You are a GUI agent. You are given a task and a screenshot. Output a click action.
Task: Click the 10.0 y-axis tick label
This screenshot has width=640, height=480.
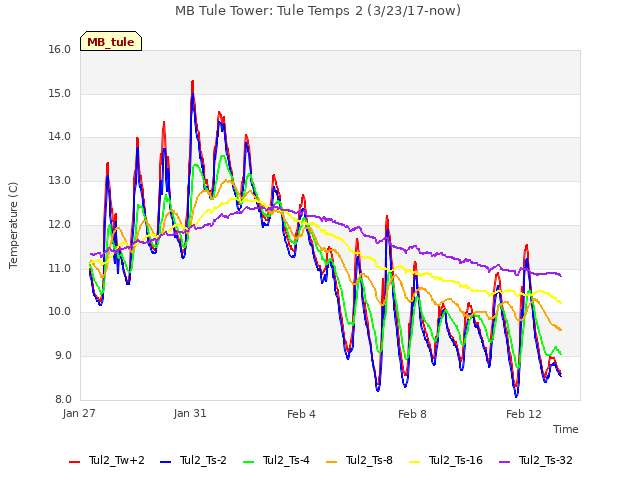click(x=60, y=312)
